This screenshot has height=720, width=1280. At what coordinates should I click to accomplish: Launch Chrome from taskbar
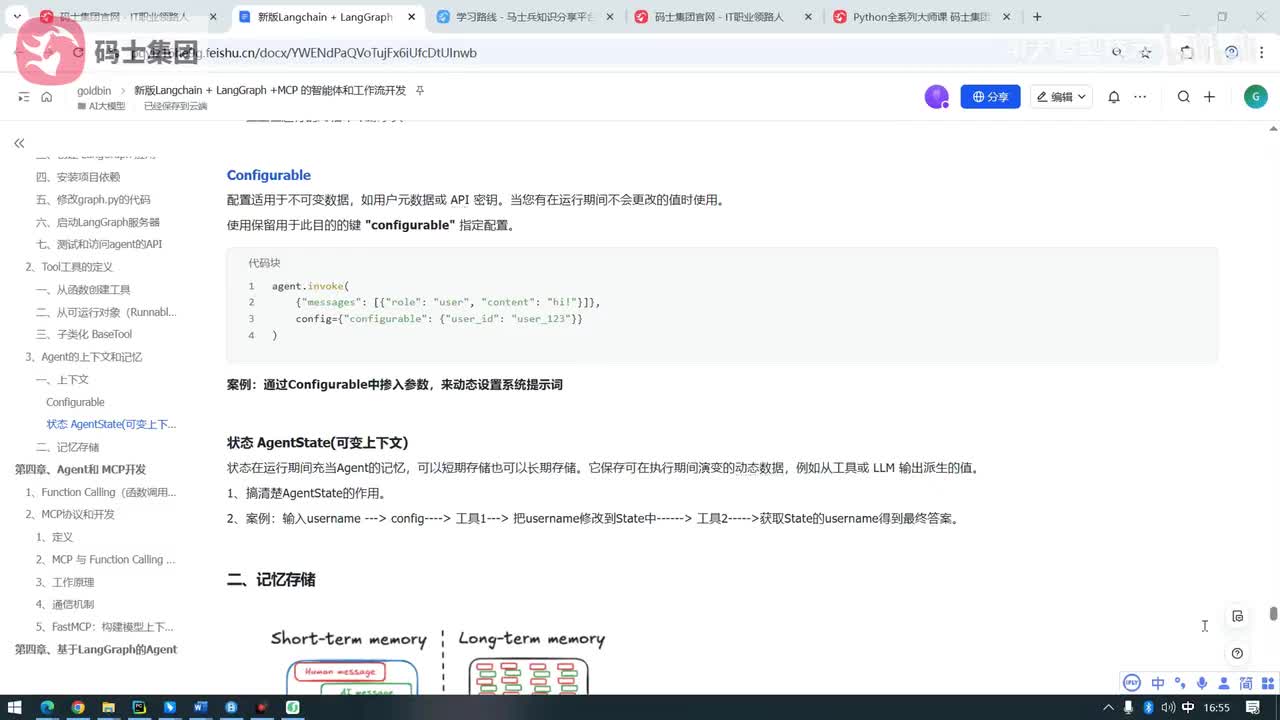[78, 708]
